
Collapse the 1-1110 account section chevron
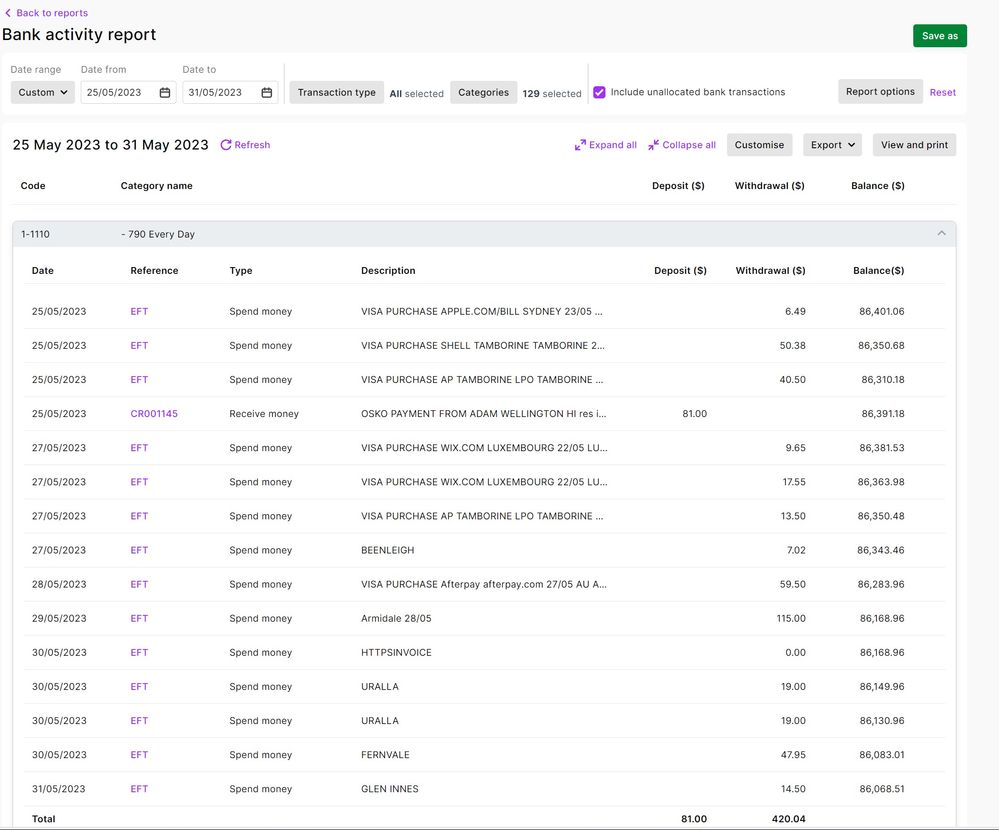point(941,234)
